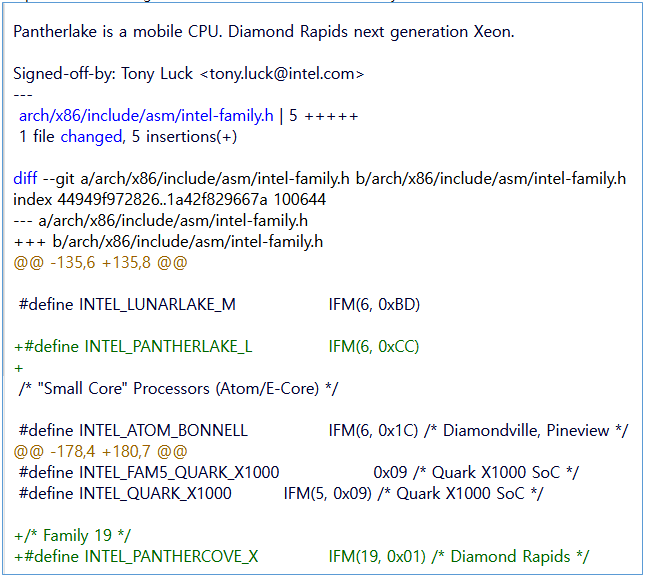Click the INTEL_PANTHERCOVE_X define
This screenshot has height=576, width=646.
136,557
